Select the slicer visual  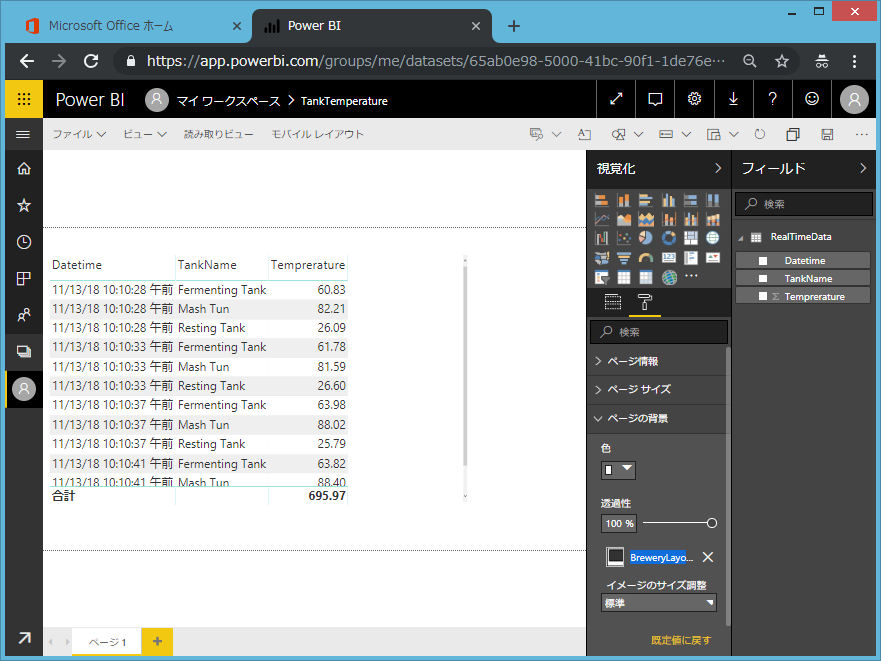pyautogui.click(x=601, y=277)
